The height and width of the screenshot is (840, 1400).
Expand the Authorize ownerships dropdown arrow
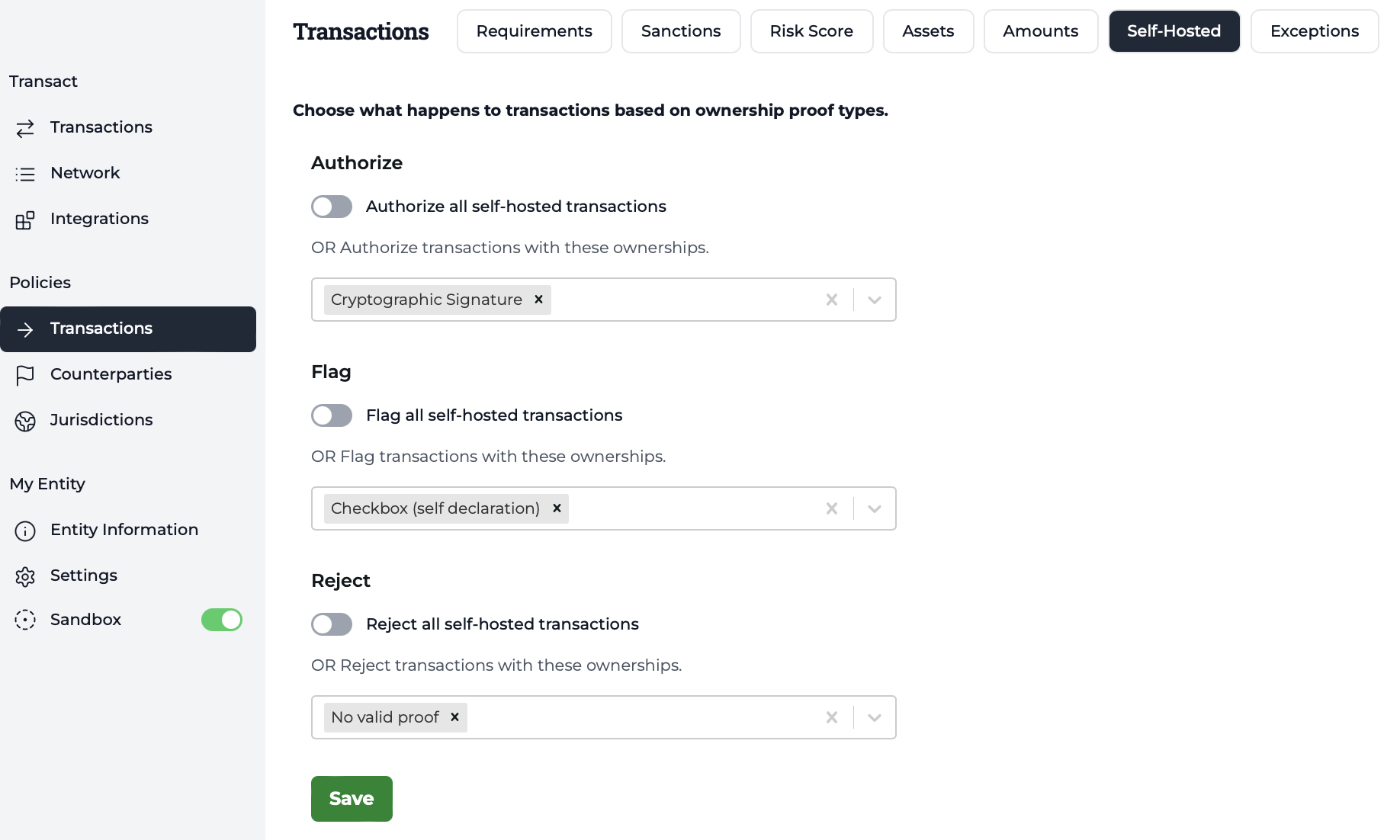(x=875, y=300)
